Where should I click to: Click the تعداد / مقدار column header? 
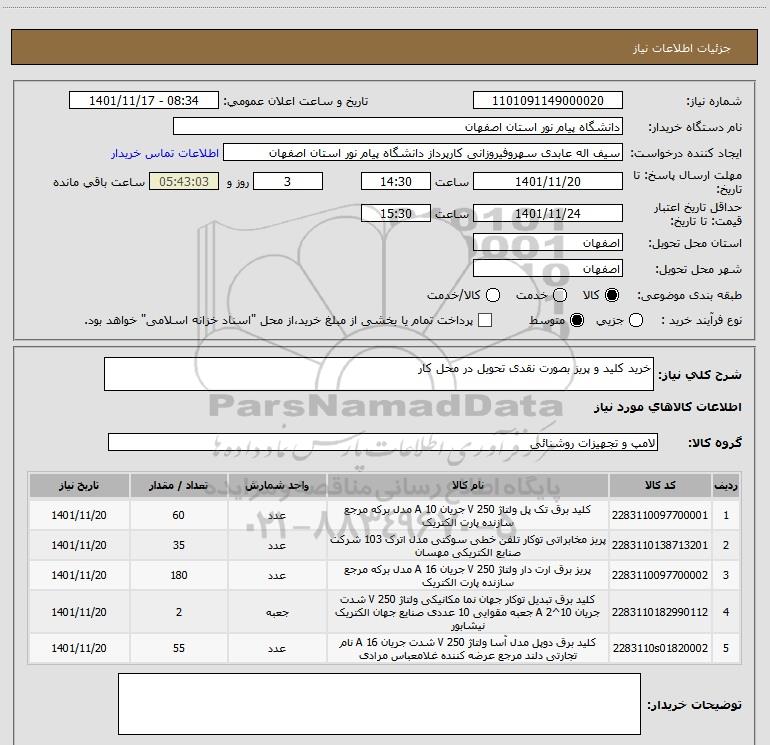179,485
